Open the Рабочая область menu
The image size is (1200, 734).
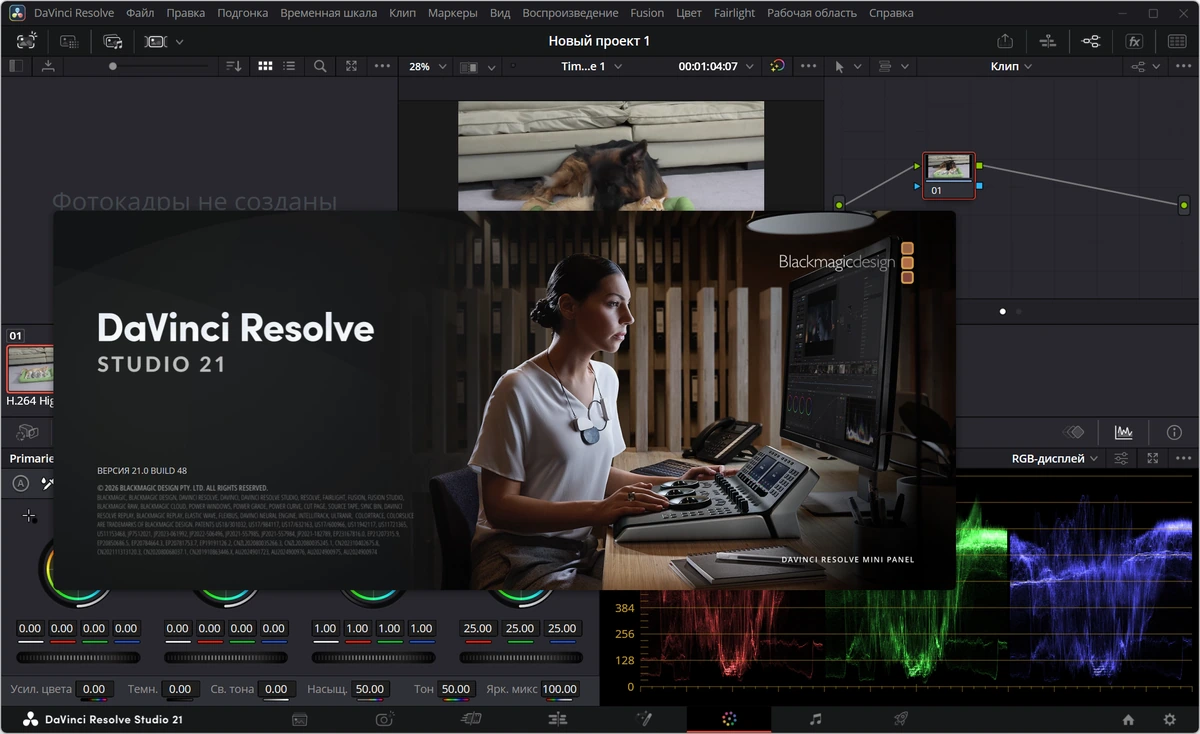click(812, 13)
